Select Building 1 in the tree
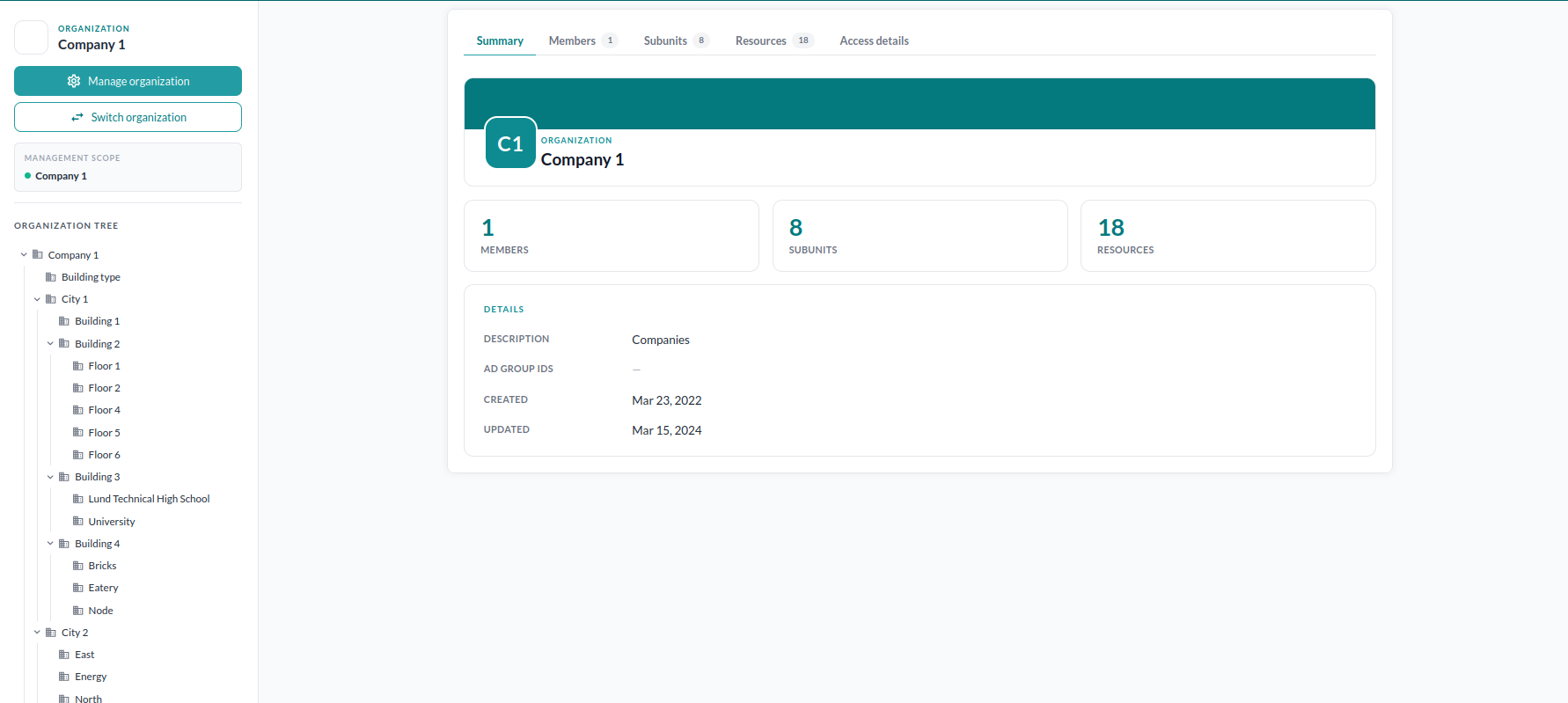1568x703 pixels. 98,321
